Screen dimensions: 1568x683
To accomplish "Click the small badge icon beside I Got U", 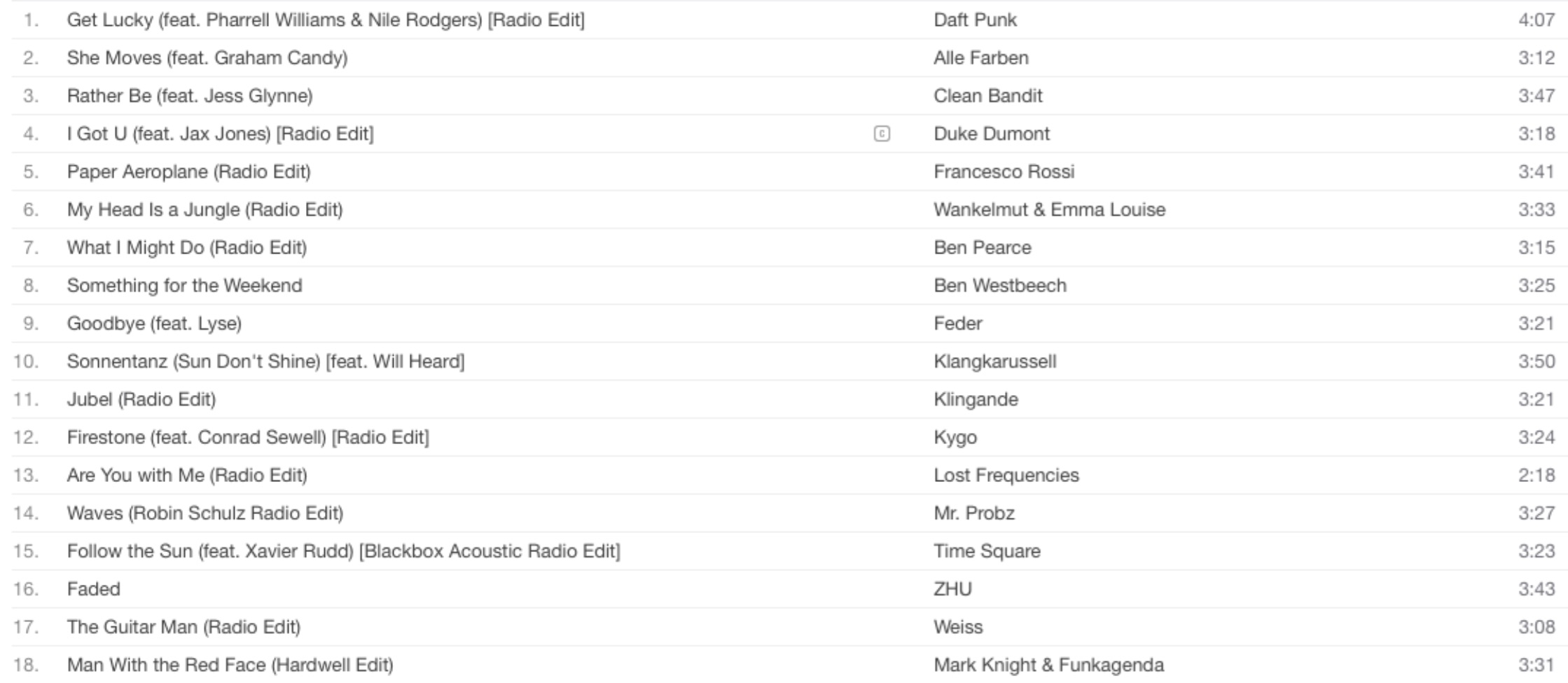I will click(882, 134).
